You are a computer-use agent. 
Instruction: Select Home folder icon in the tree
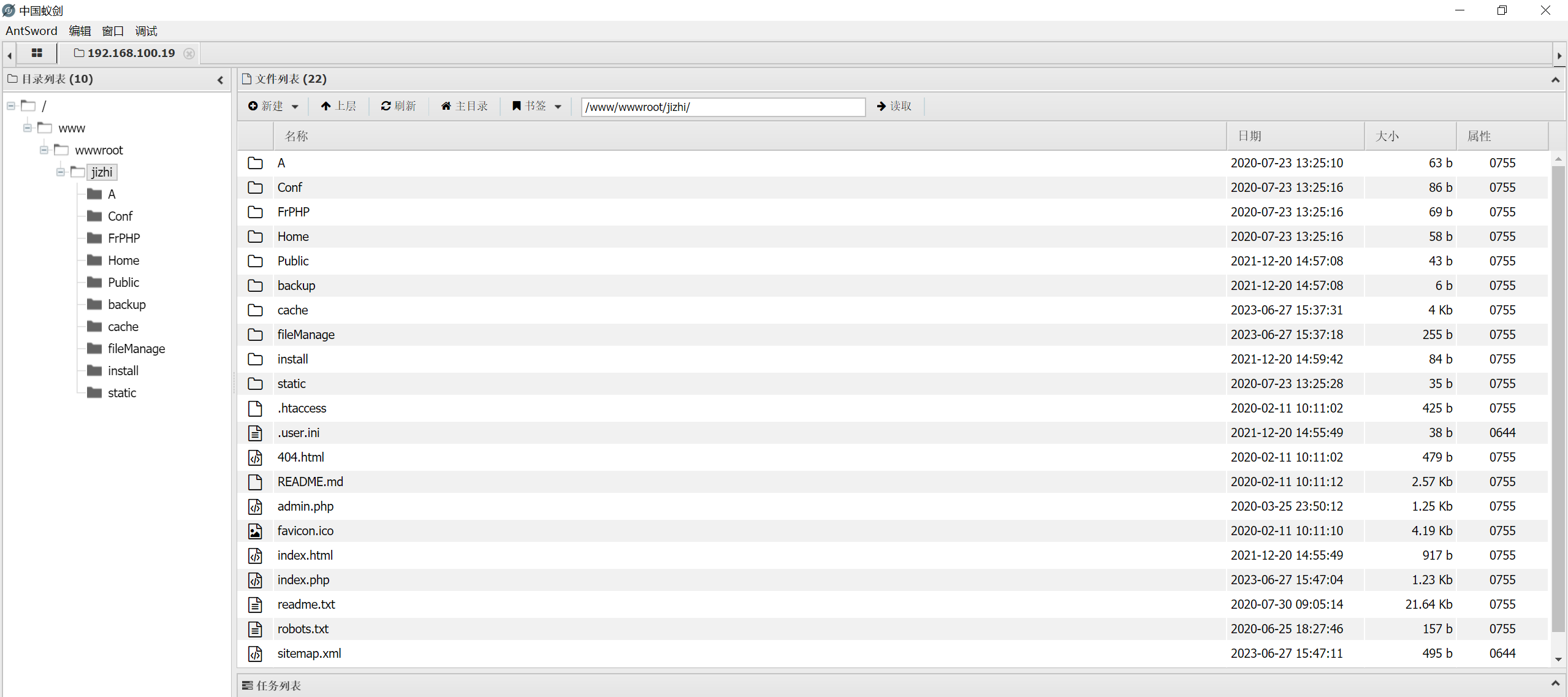(x=94, y=260)
